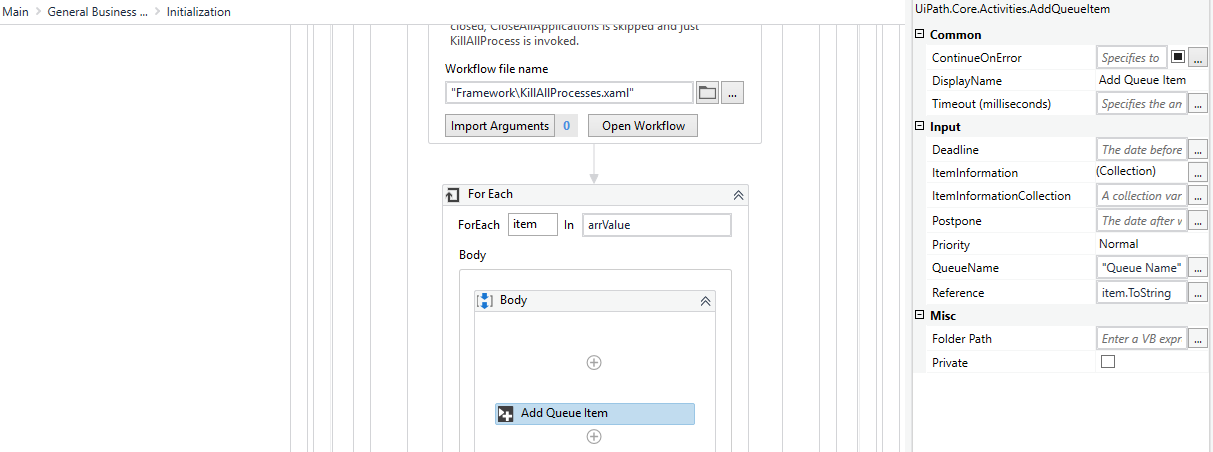
Task: Navigate to Main breadcrumb
Action: [x=16, y=12]
